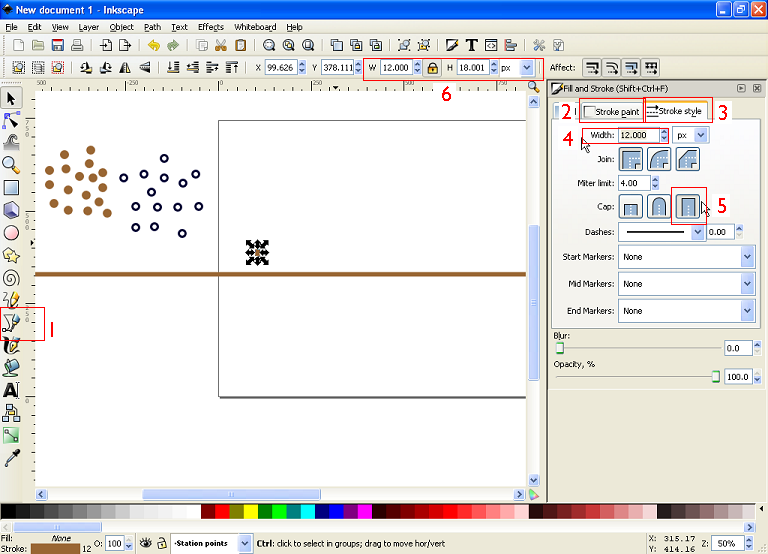Open the Object menu
Viewport: 768px width, 554px height.
[x=121, y=27]
